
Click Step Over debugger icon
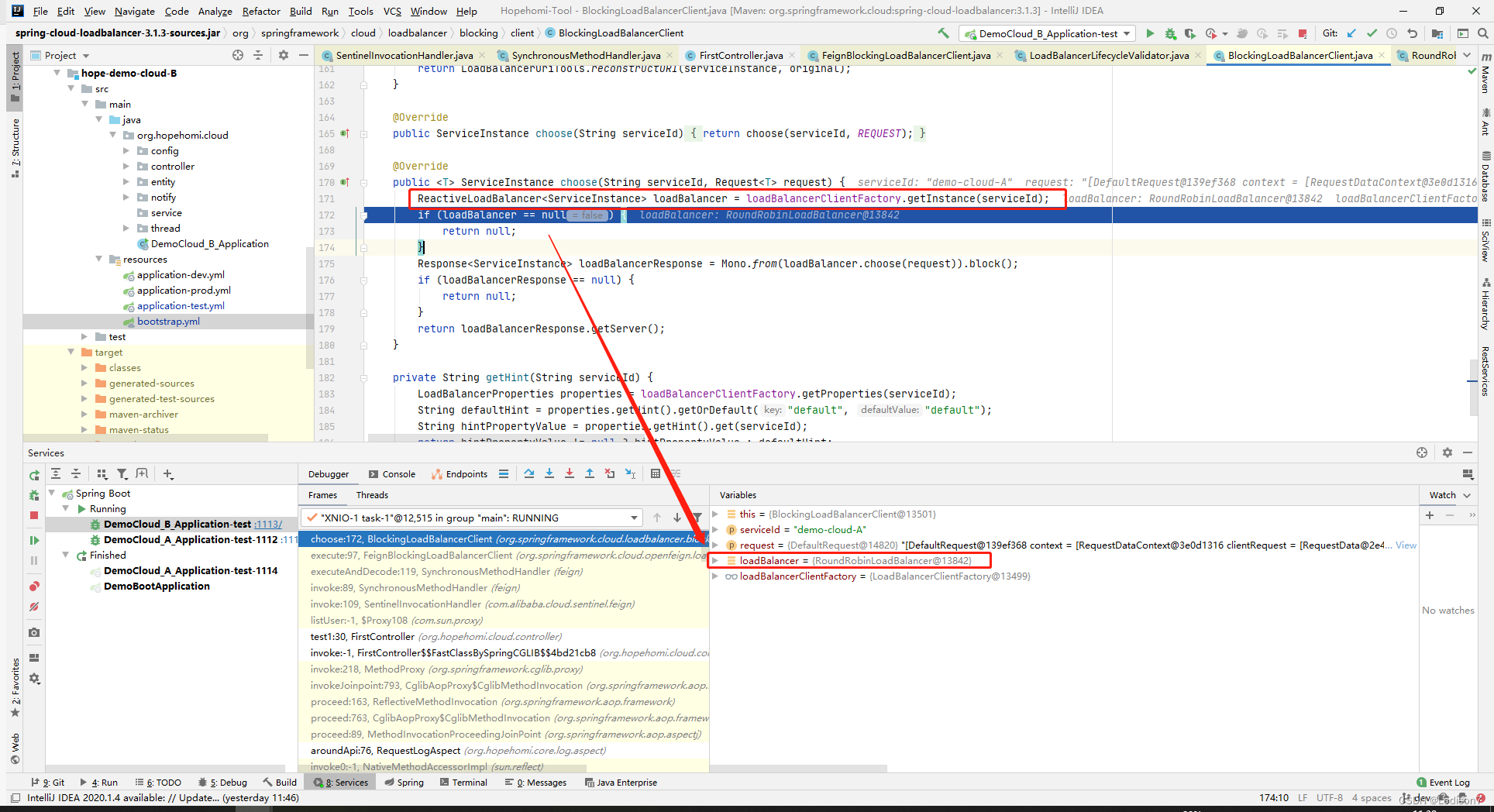pos(529,473)
